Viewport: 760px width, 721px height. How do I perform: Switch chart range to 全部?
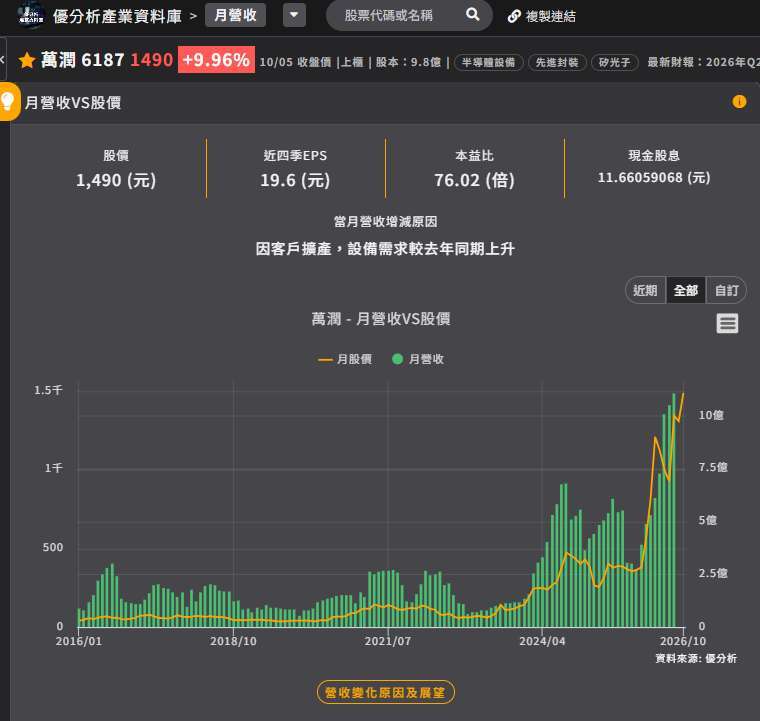686,290
